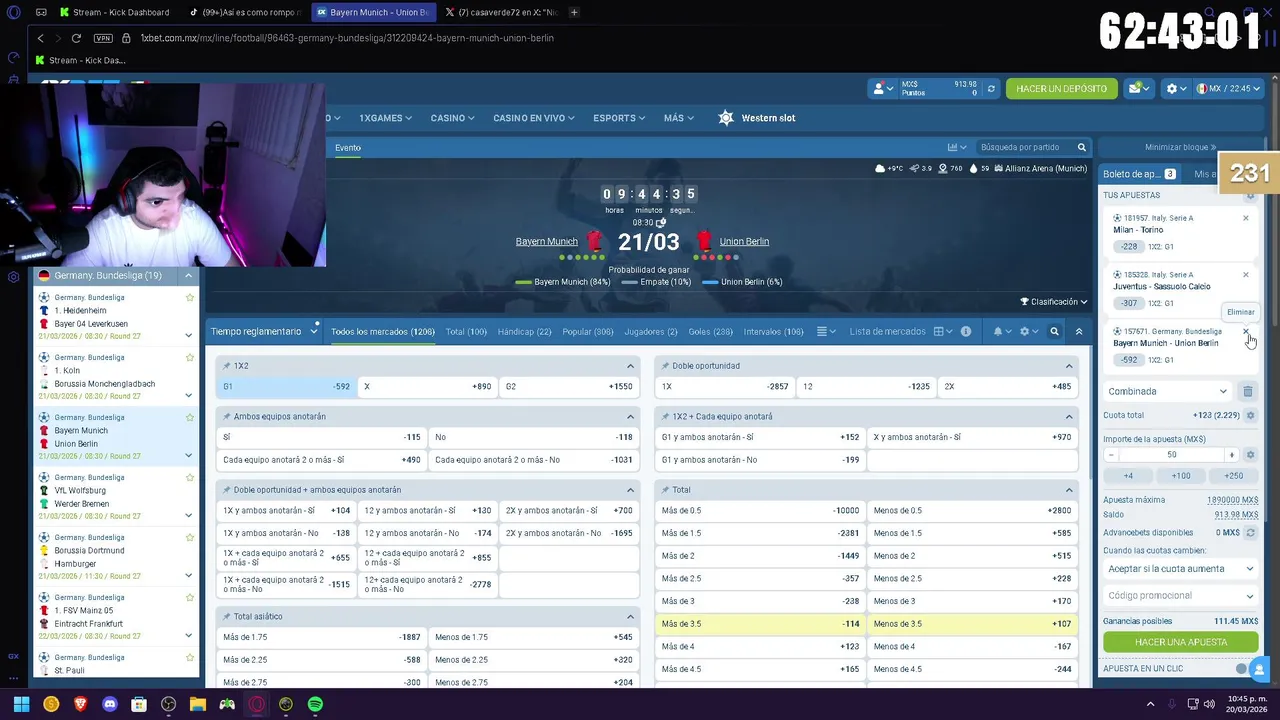
Task: Open the statistics chart icon menu
Action: 956,147
